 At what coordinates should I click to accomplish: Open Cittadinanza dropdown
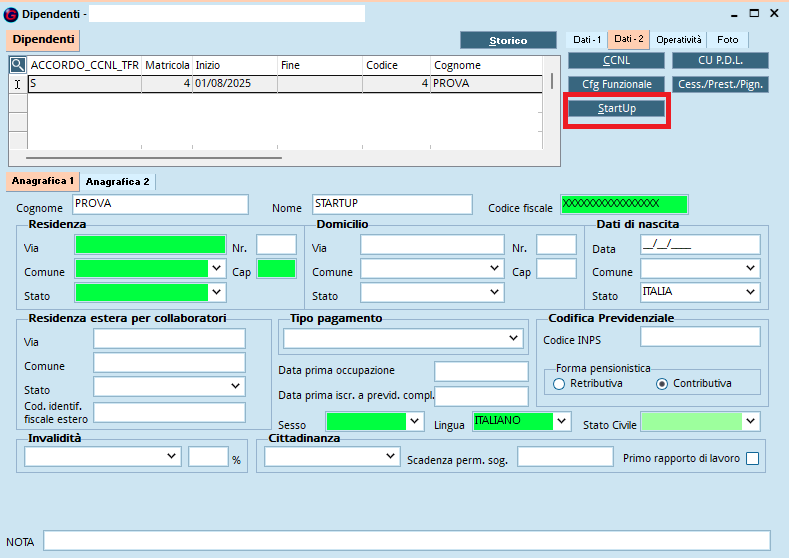click(390, 456)
